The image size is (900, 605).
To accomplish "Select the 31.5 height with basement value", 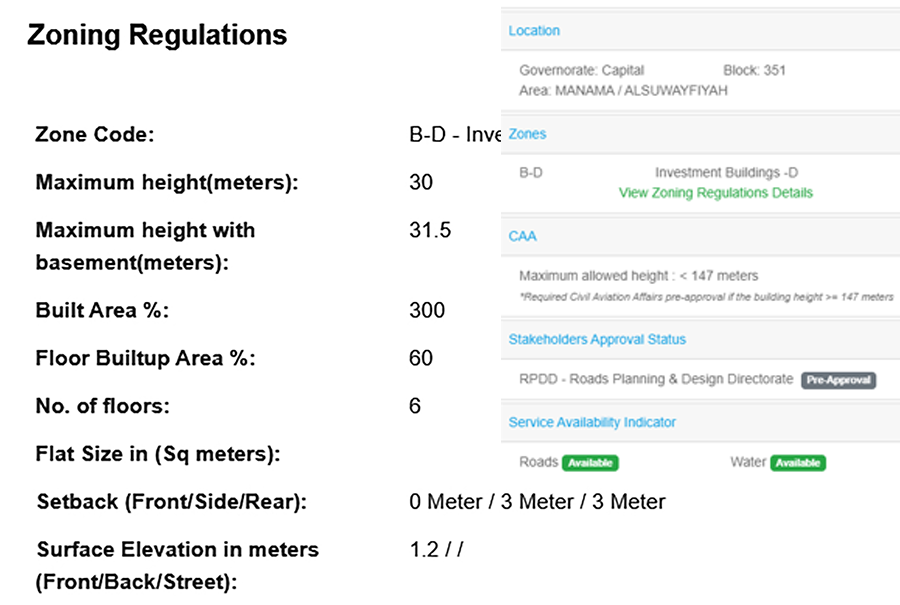I will [x=430, y=230].
